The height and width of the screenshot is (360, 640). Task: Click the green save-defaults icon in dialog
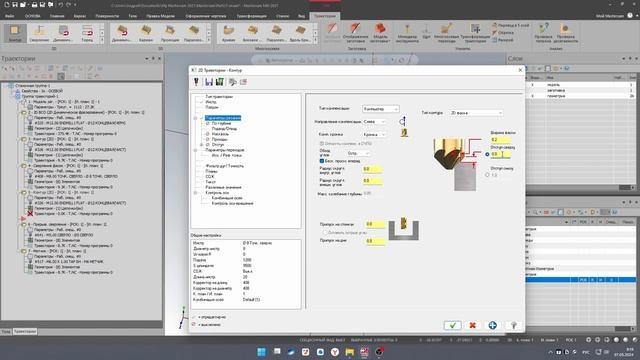220,82
